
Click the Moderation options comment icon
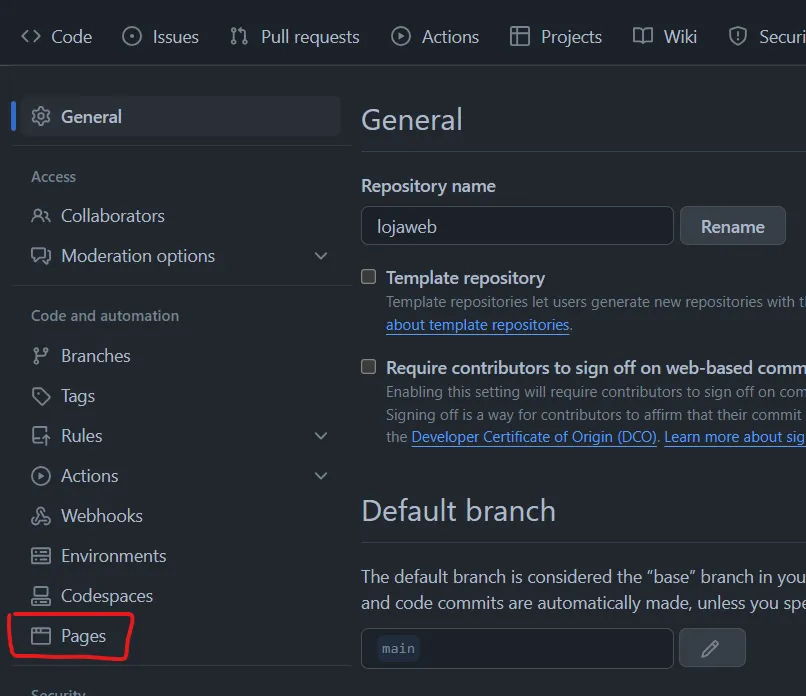(x=41, y=256)
